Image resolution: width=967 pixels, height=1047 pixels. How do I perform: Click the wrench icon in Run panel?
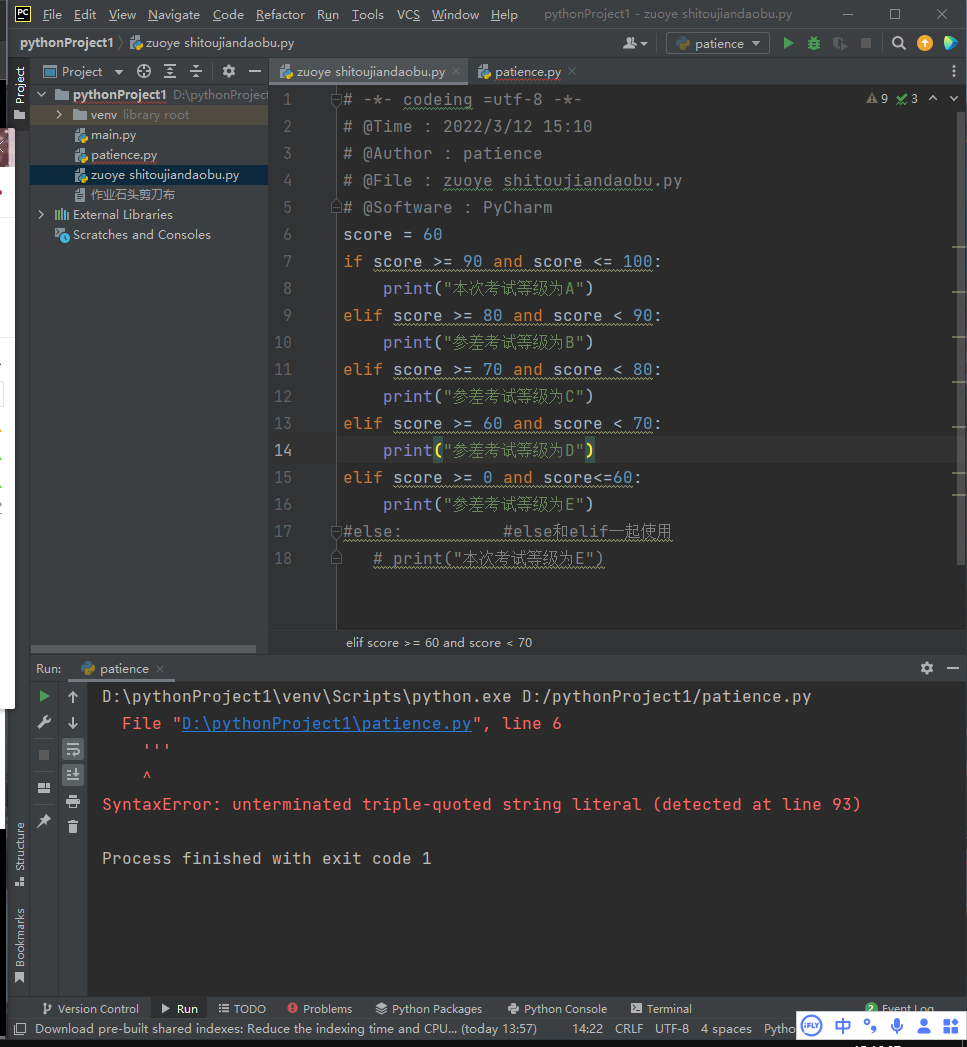tap(44, 722)
